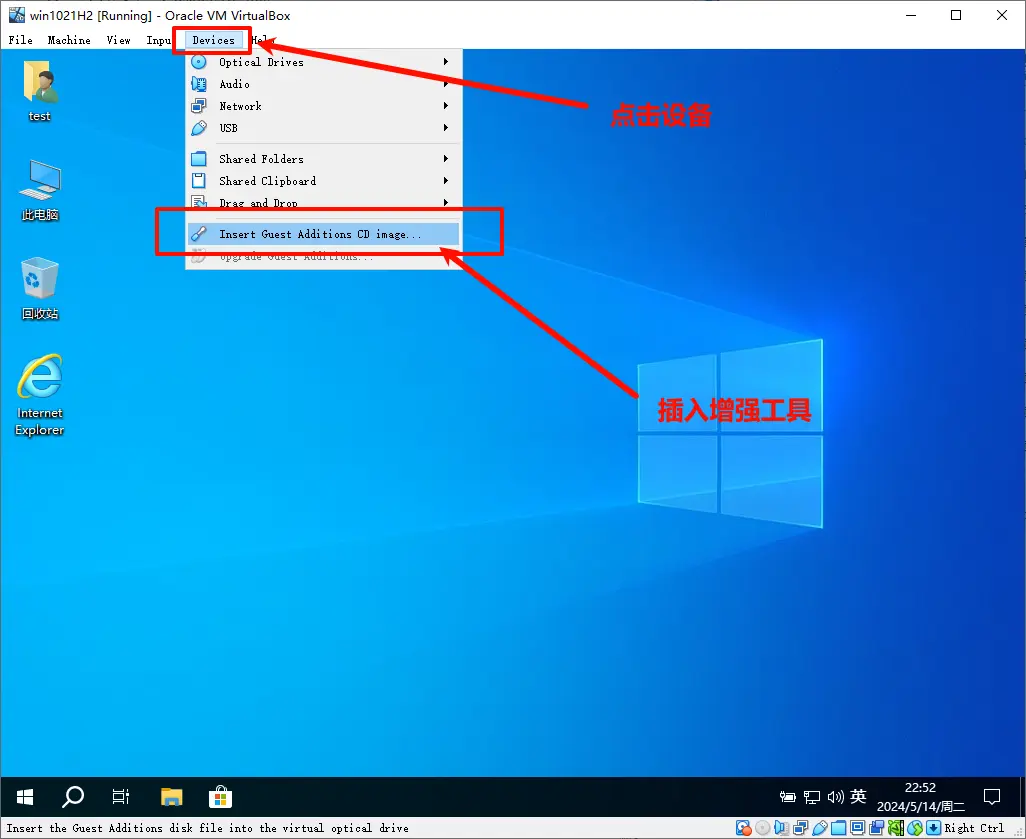The width and height of the screenshot is (1026, 839).
Task: Select the Internet Explorer desktop icon
Action: [x=40, y=395]
